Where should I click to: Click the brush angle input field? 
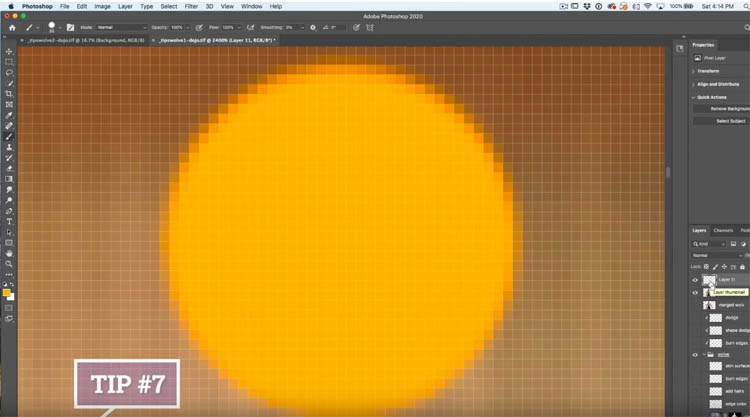(x=338, y=28)
